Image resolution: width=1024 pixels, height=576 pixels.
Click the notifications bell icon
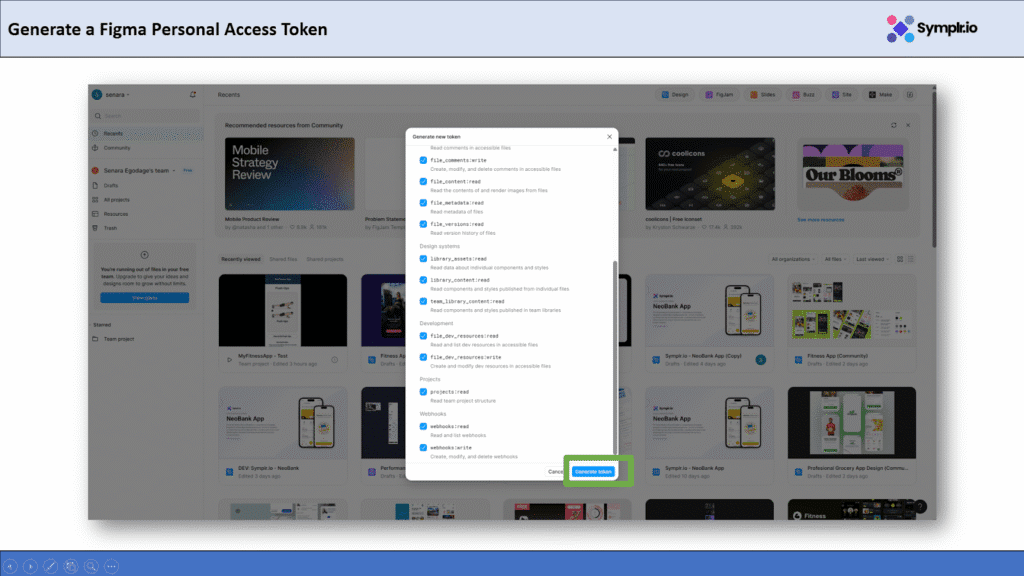192,95
